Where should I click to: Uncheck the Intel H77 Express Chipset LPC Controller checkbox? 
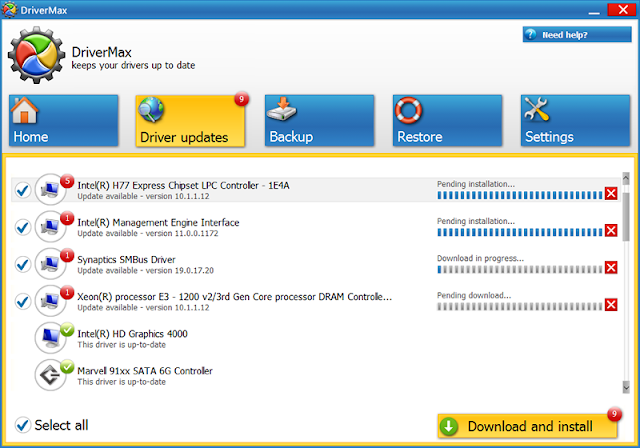[22, 190]
